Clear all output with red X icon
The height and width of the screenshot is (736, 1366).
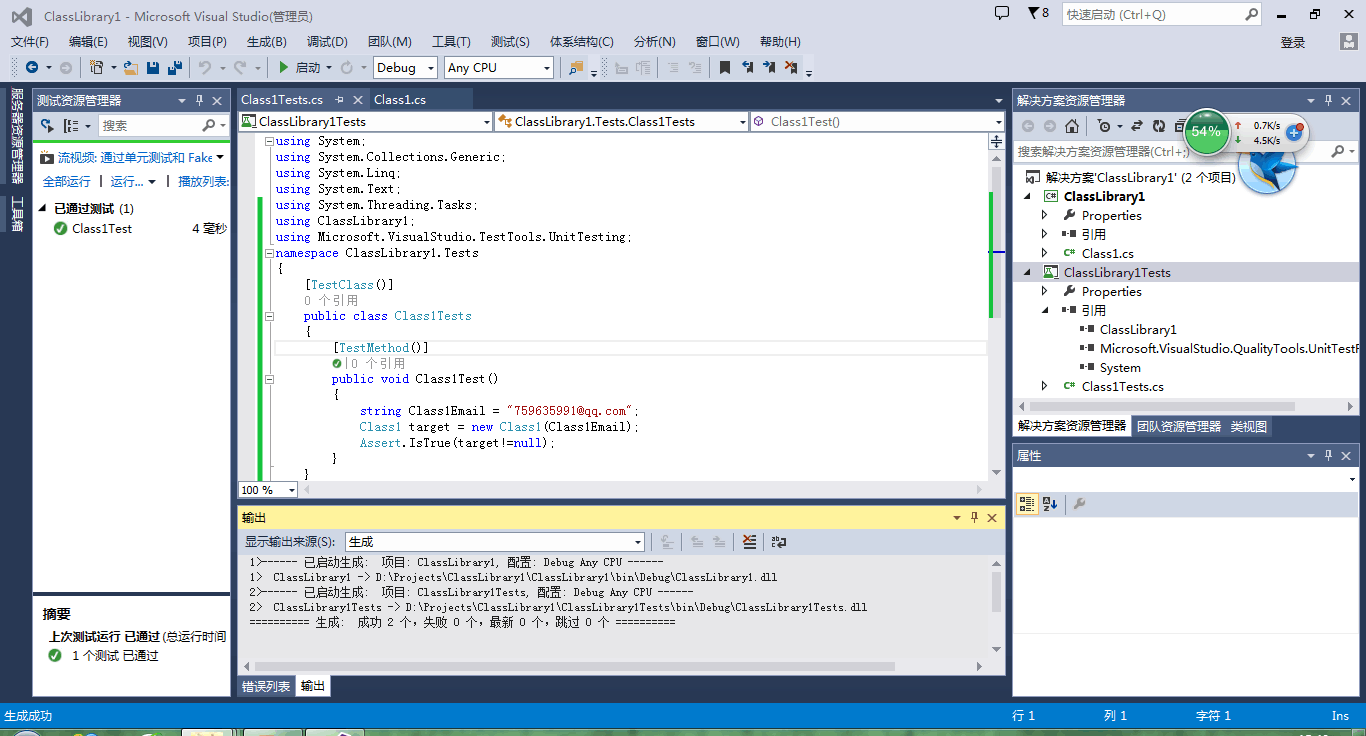(x=749, y=541)
